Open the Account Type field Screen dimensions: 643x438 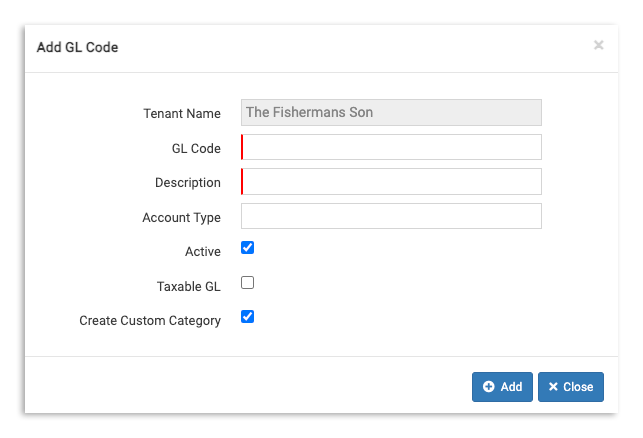click(391, 216)
